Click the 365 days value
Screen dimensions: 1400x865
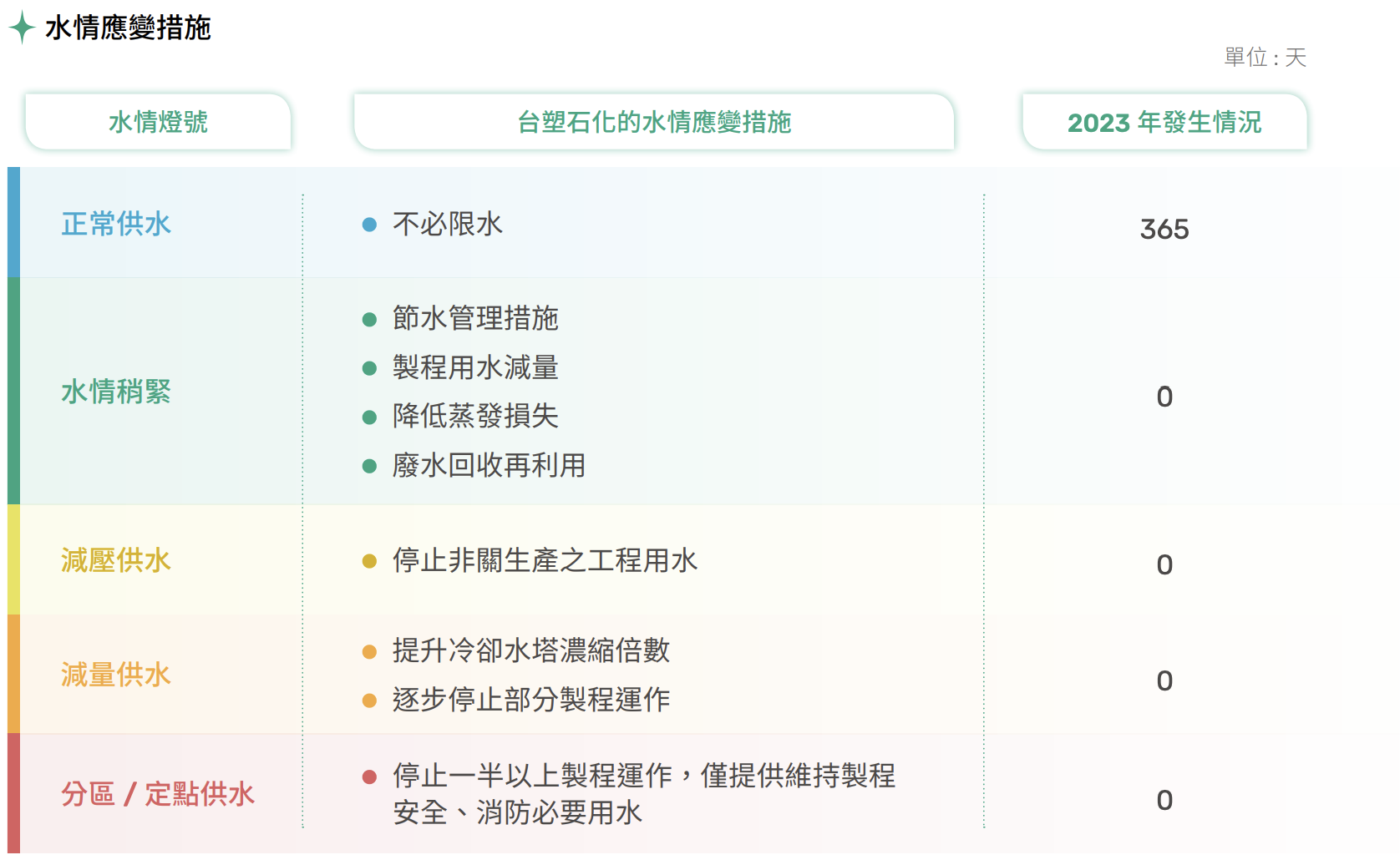click(x=1164, y=229)
